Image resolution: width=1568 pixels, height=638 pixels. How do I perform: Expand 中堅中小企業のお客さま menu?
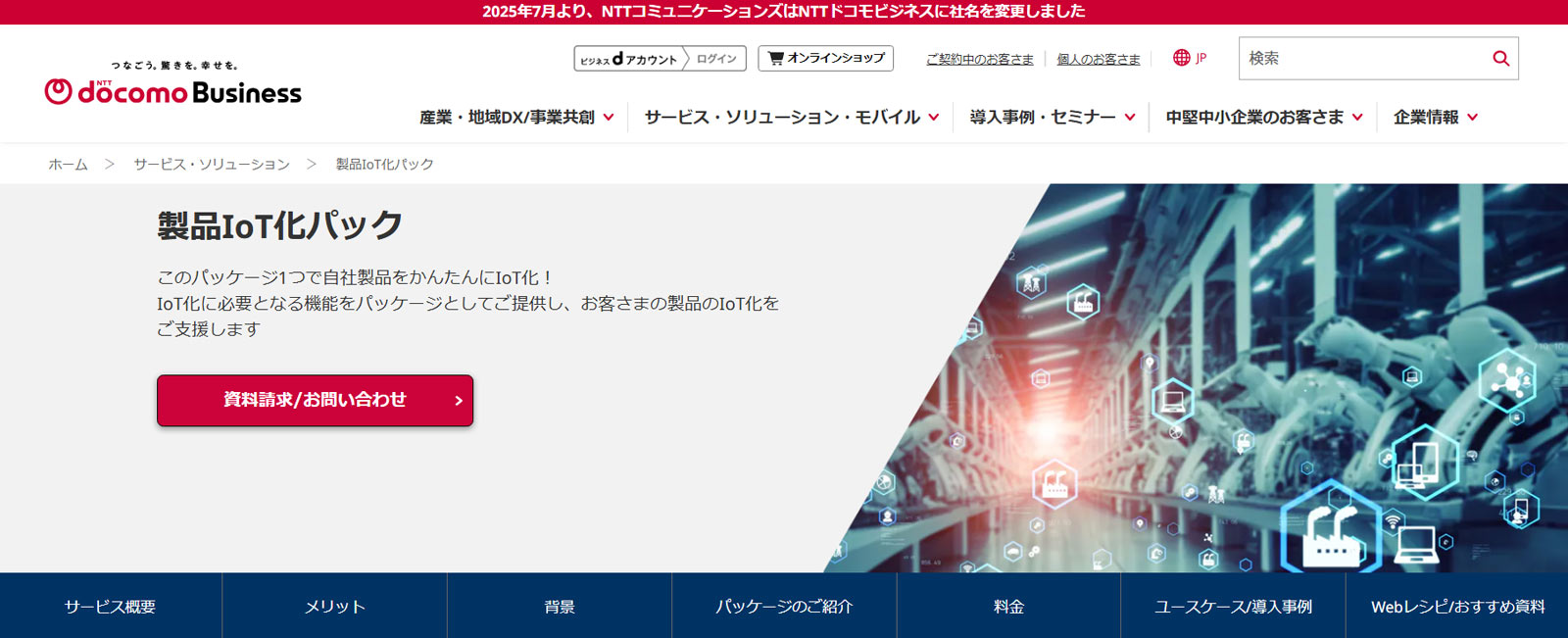[1264, 117]
